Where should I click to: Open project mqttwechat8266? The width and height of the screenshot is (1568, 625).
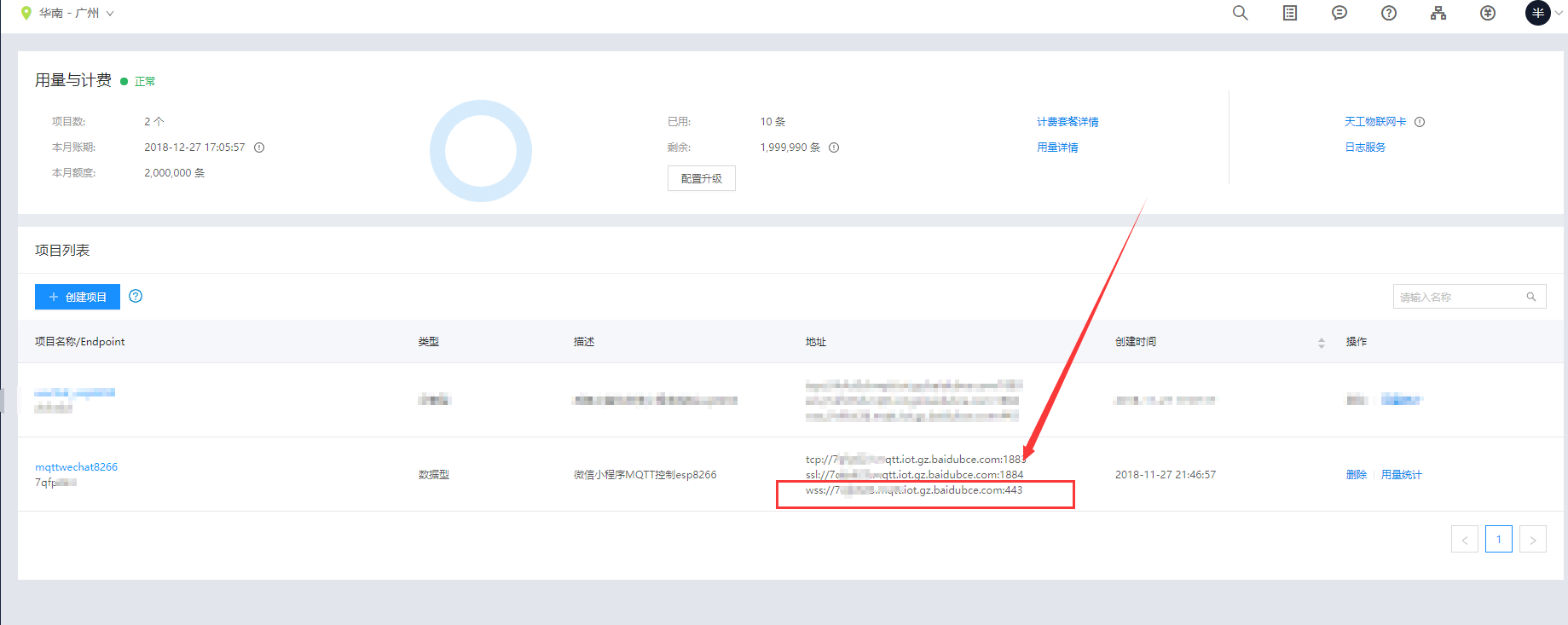(x=76, y=467)
